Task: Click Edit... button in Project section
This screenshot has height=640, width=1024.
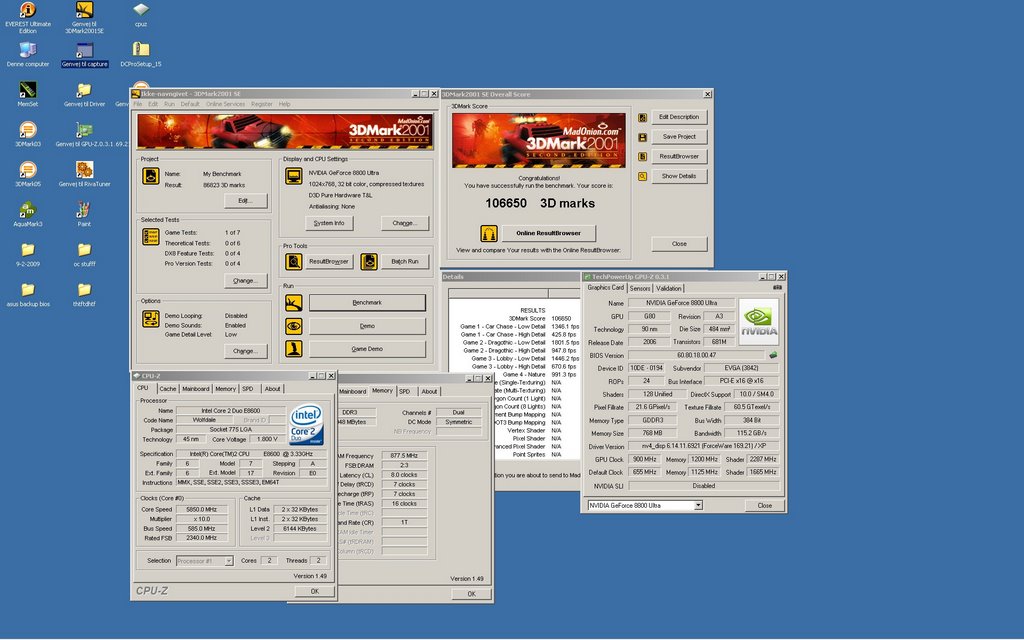Action: [x=246, y=200]
